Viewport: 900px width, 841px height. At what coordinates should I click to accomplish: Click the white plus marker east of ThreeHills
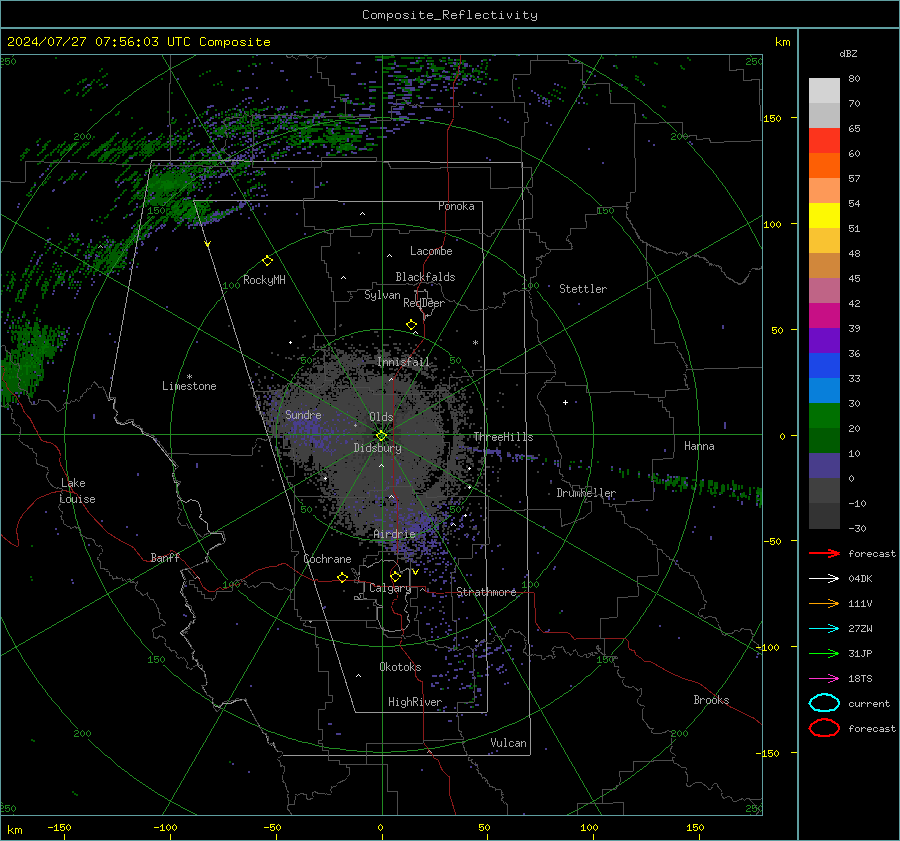pos(565,402)
